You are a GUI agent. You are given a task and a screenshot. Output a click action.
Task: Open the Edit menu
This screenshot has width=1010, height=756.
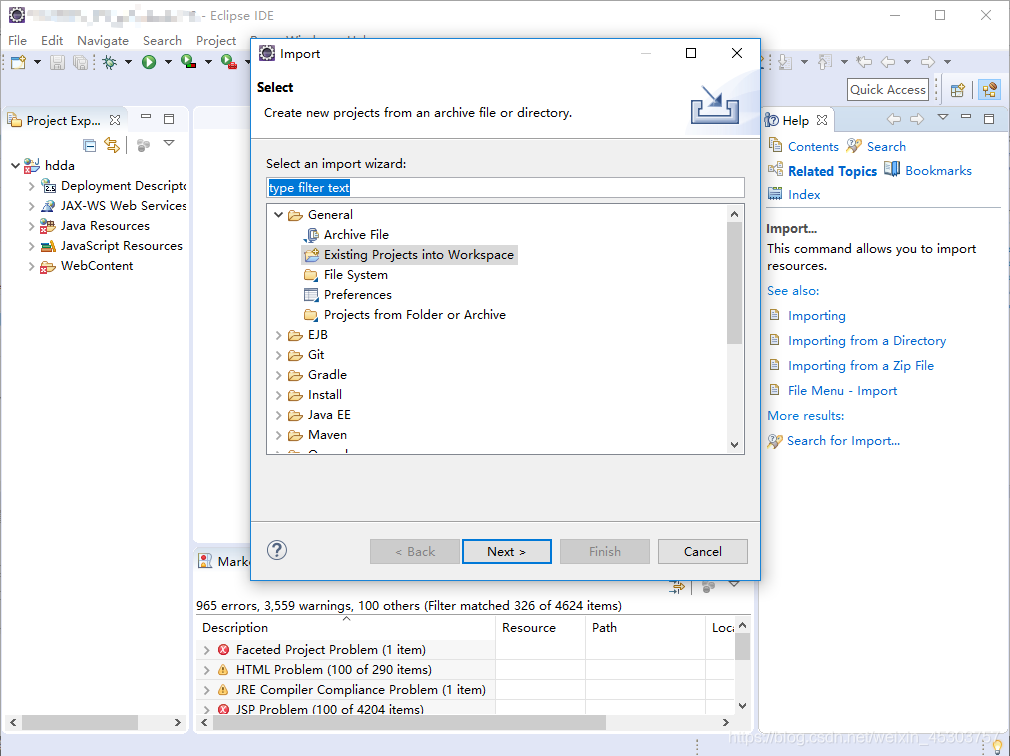coord(52,41)
